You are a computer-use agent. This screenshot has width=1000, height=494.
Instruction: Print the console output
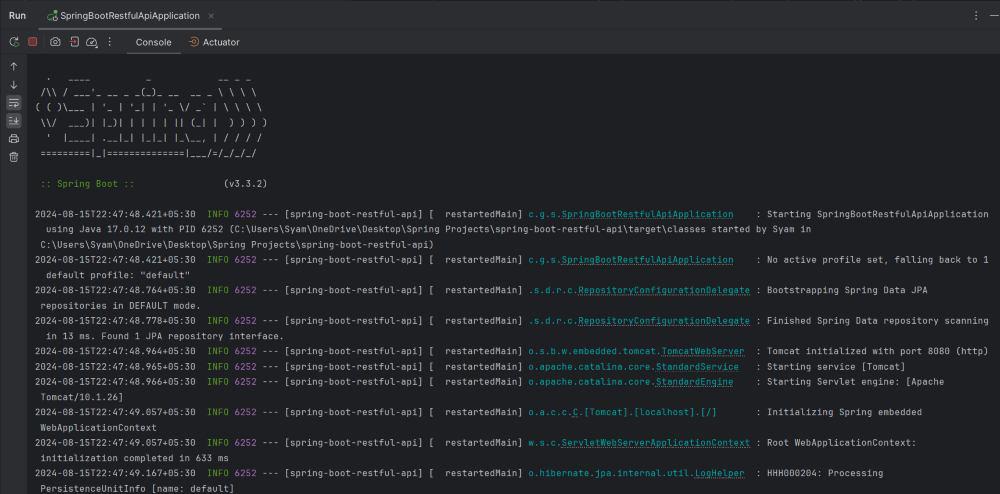(x=14, y=139)
